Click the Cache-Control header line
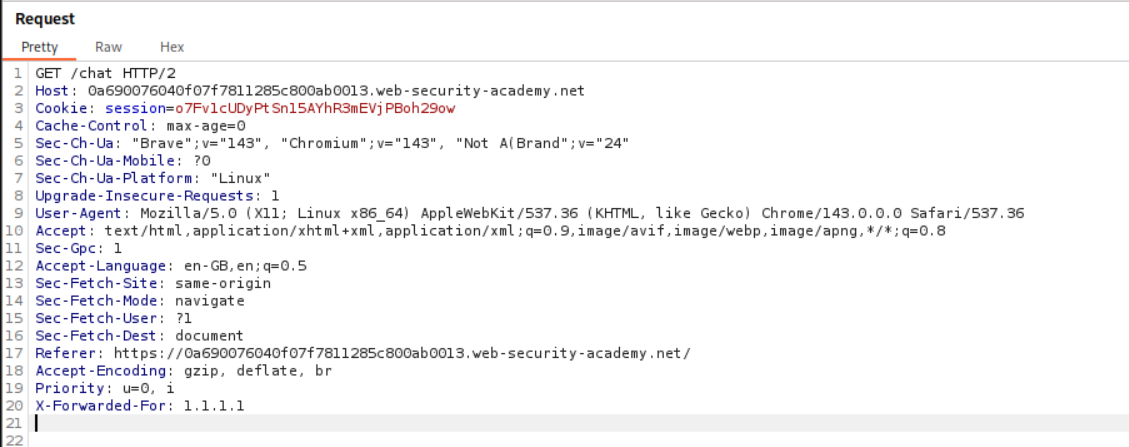The image size is (1129, 447). 140,126
